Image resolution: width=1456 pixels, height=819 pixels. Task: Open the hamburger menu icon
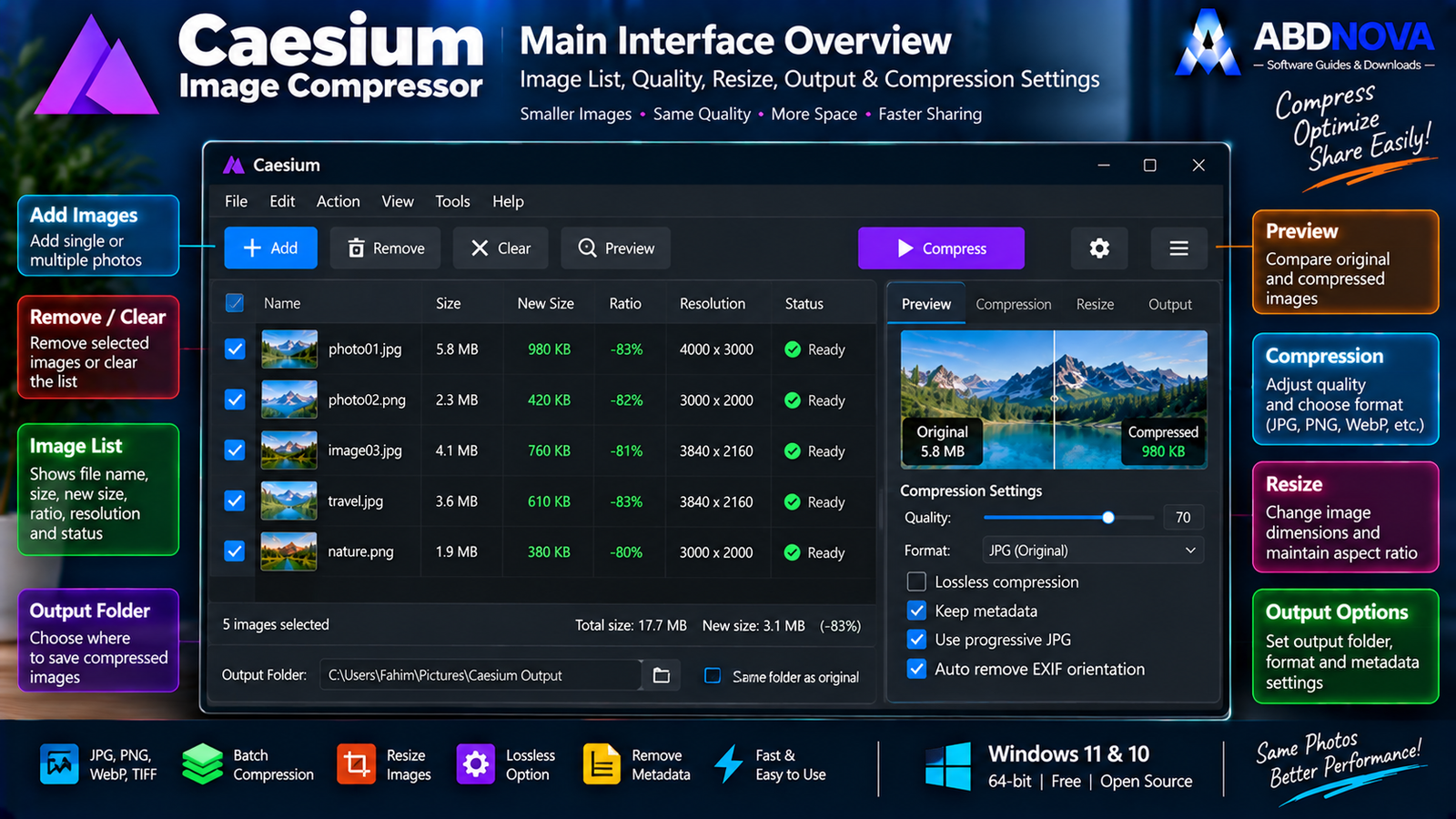tap(1178, 248)
